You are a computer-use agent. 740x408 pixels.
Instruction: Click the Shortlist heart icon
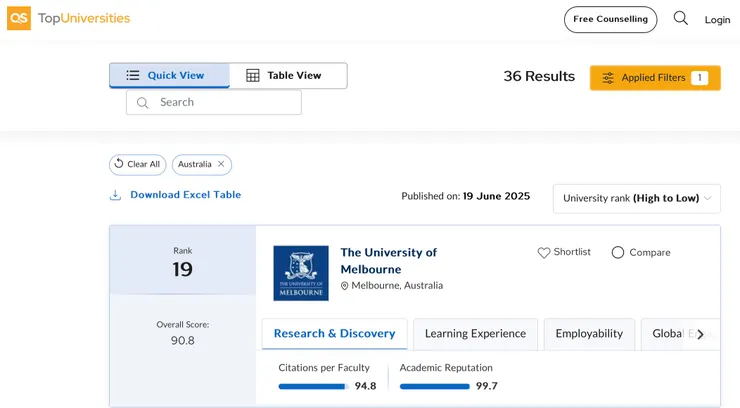pyautogui.click(x=544, y=253)
